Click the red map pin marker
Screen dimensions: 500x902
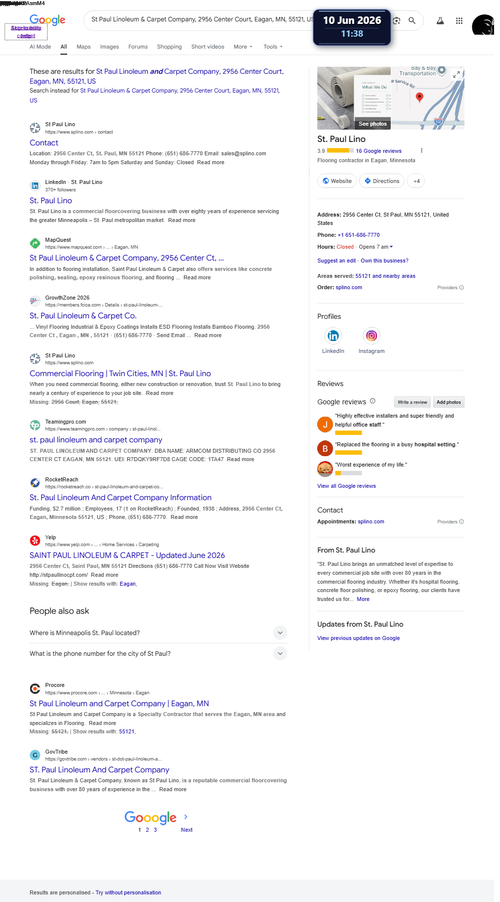[419, 97]
